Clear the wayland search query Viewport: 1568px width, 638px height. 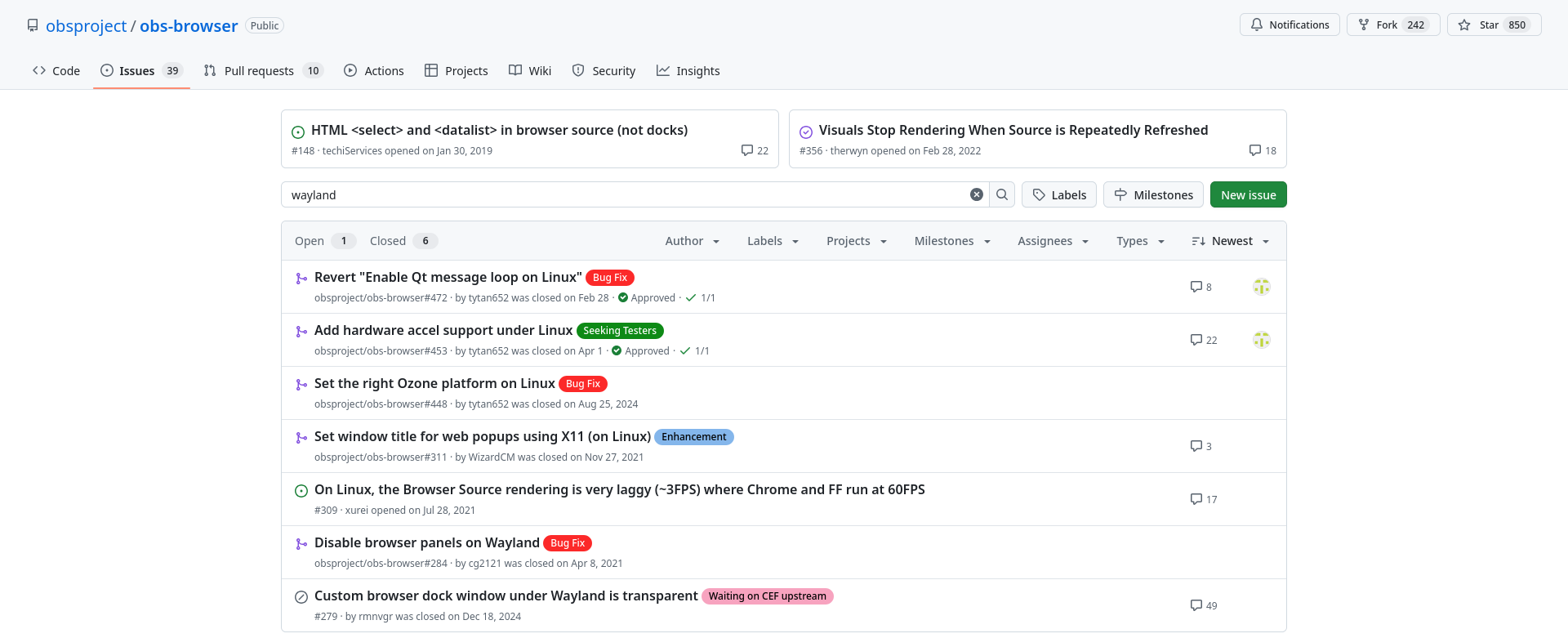pos(976,194)
